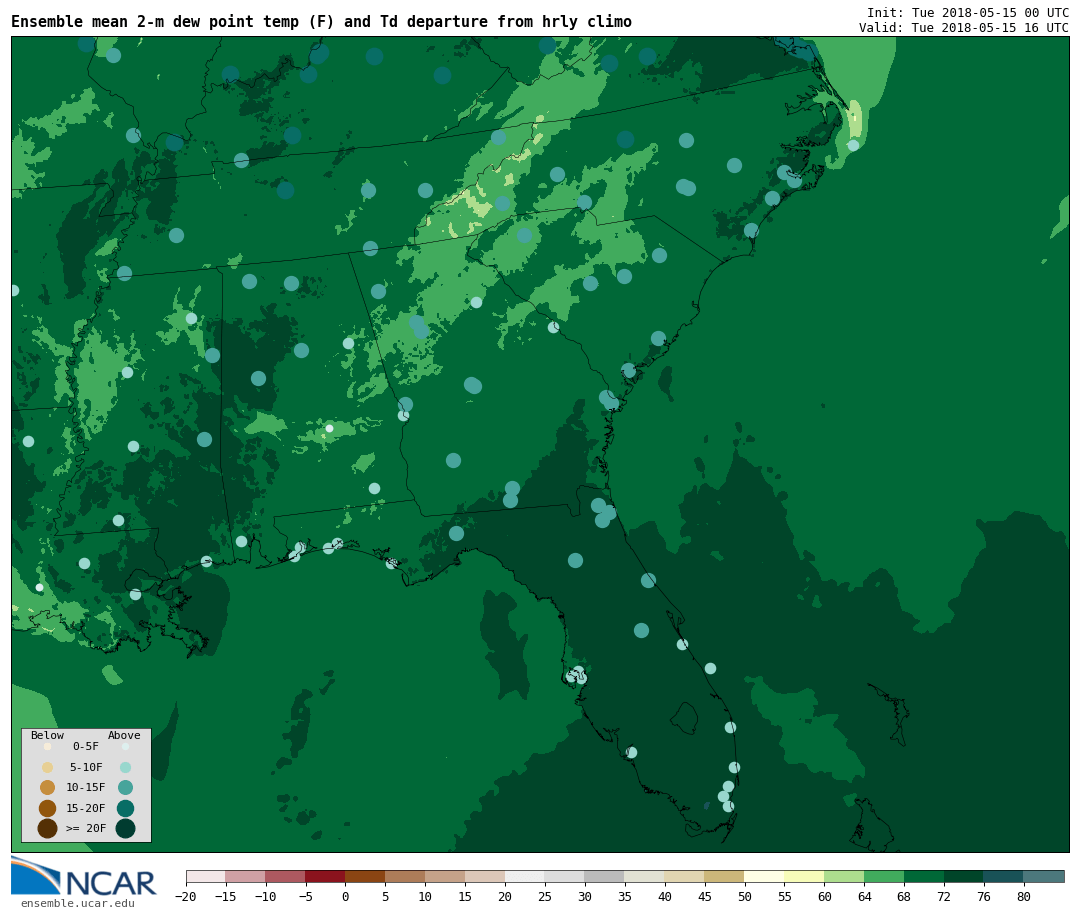Click the Below 15-20F legend circle
Viewport: 1080px width, 915px height.
(x=48, y=808)
